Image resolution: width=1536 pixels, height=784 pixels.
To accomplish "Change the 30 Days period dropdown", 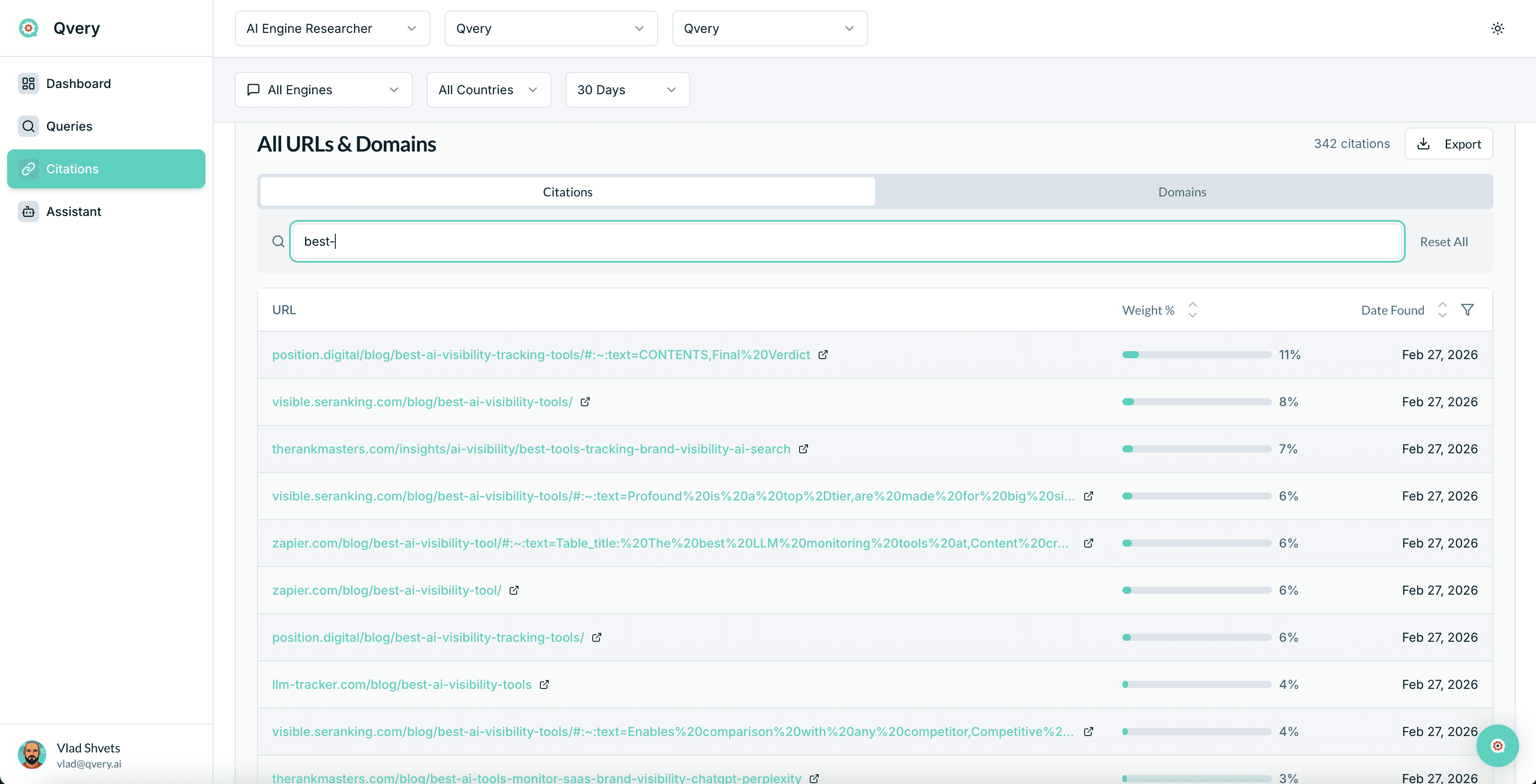I will coord(627,90).
